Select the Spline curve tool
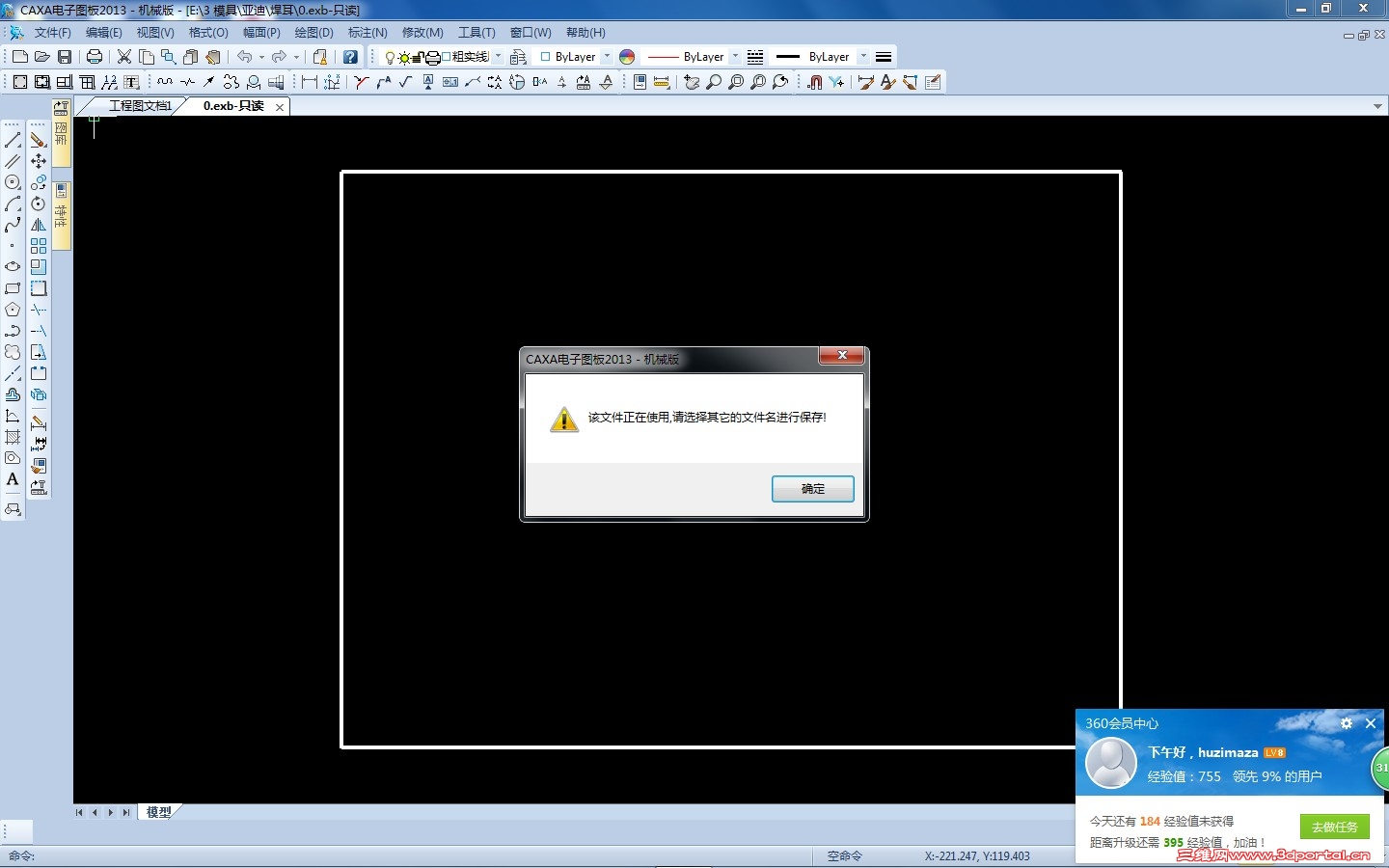Screen dimensions: 1389x868 13,226
